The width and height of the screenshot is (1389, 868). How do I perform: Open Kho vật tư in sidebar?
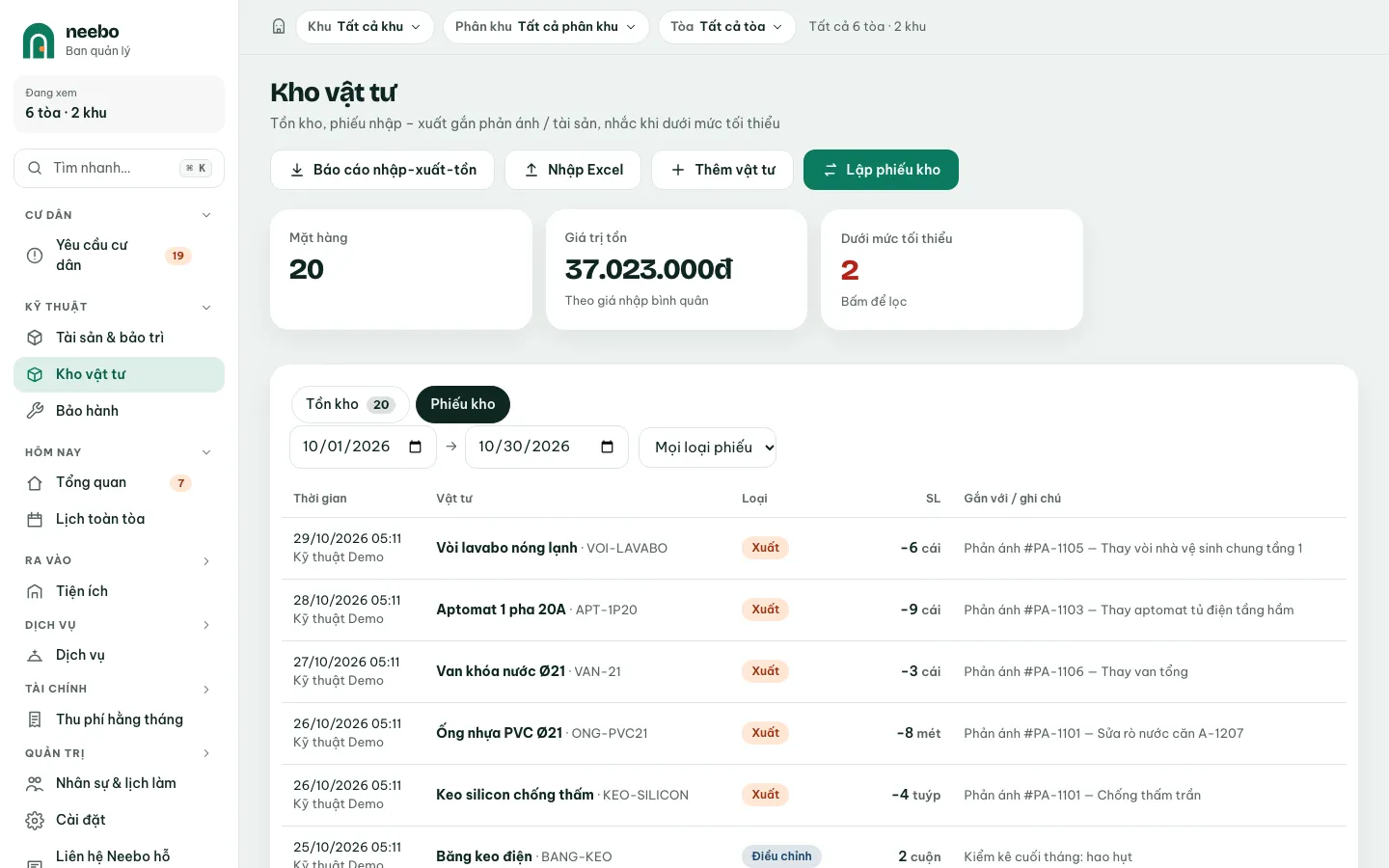click(120, 374)
